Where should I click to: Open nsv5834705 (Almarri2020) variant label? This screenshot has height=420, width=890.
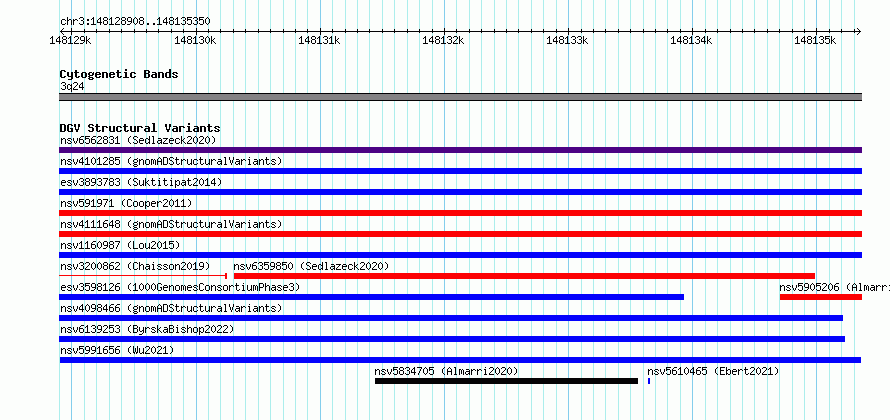pyautogui.click(x=446, y=371)
